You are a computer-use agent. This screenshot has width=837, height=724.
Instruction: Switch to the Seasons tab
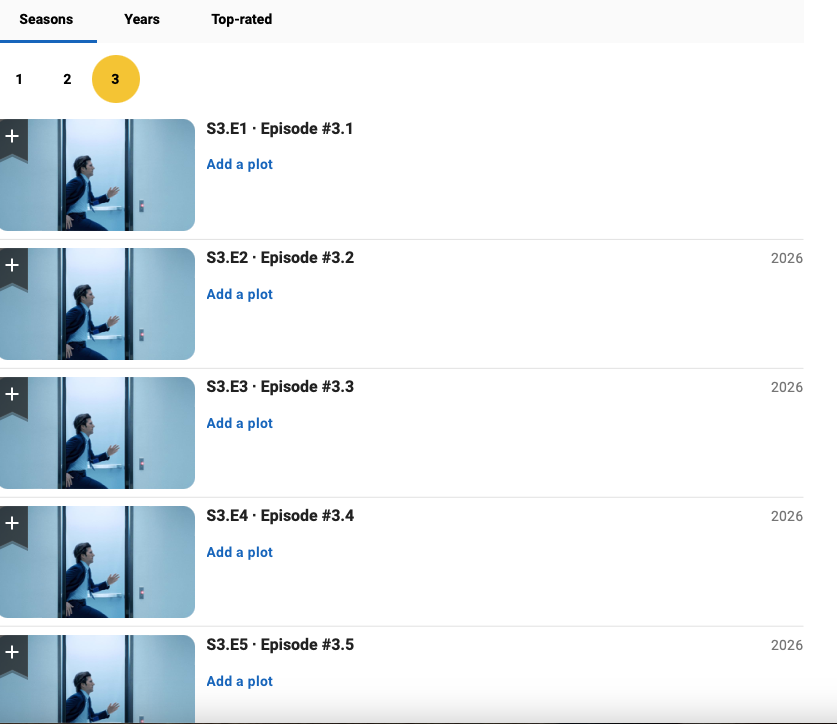click(46, 20)
